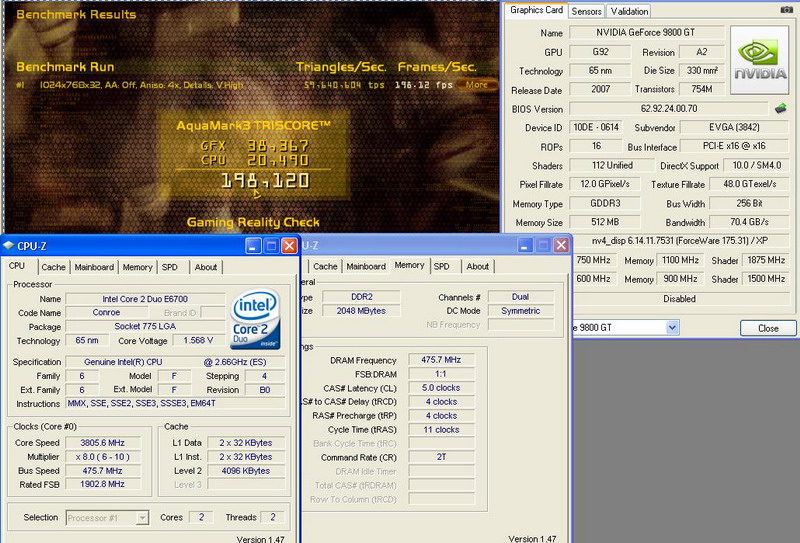This screenshot has height=543, width=800.
Task: Open the 9800 GT graphics card dropdown
Action: 672,327
